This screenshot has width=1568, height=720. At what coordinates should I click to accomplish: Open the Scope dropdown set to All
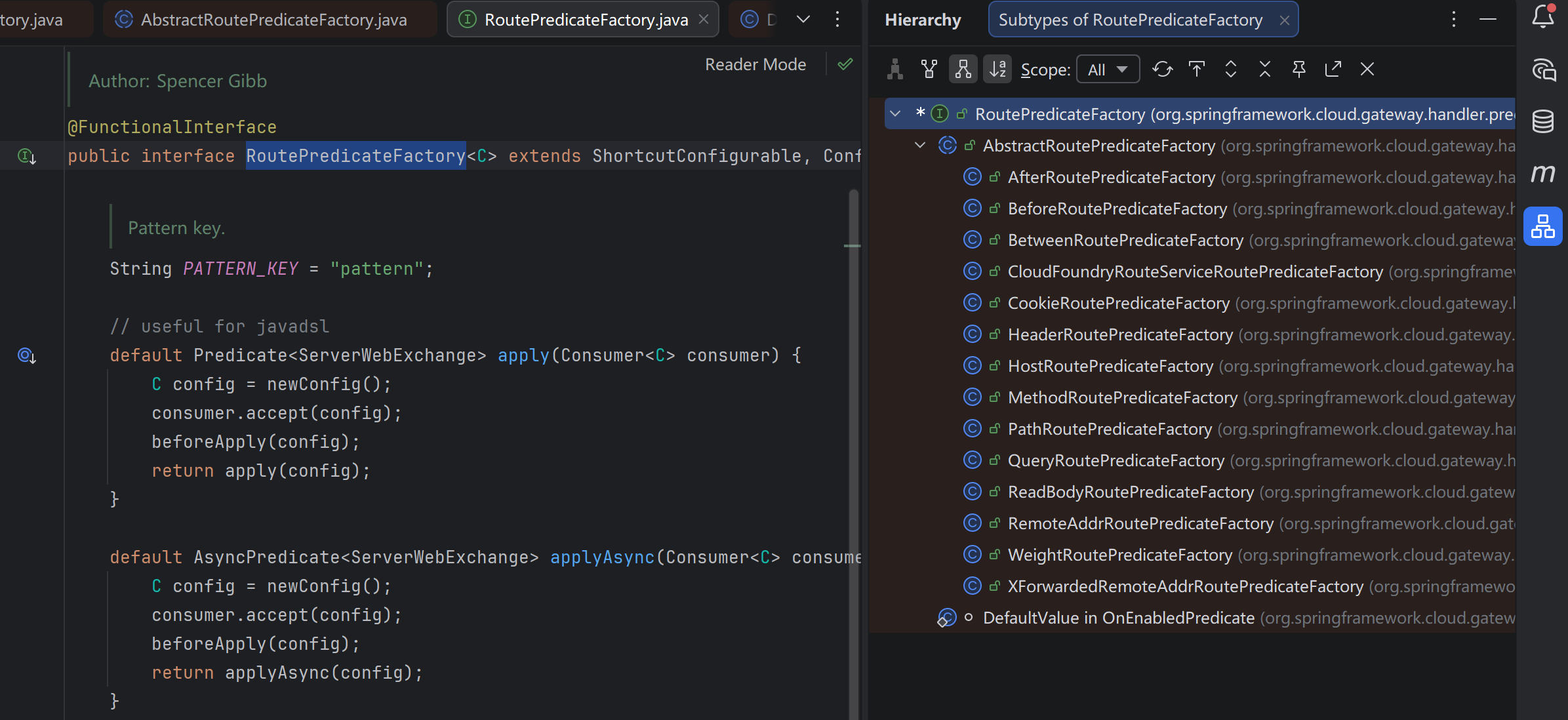coord(1108,70)
